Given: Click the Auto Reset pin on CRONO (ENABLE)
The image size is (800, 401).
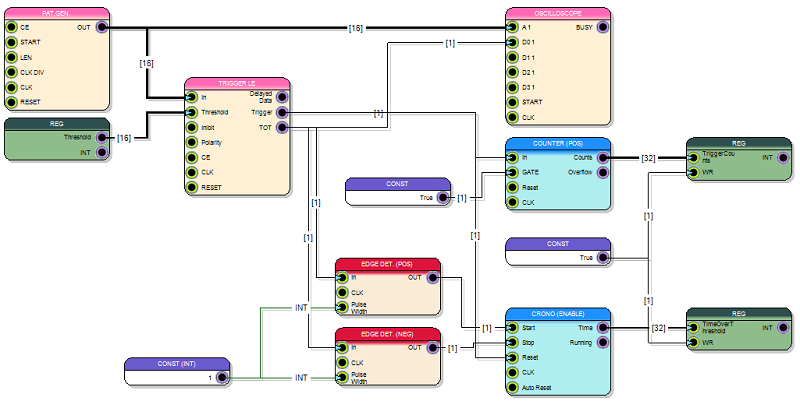Looking at the screenshot, I should coord(513,388).
